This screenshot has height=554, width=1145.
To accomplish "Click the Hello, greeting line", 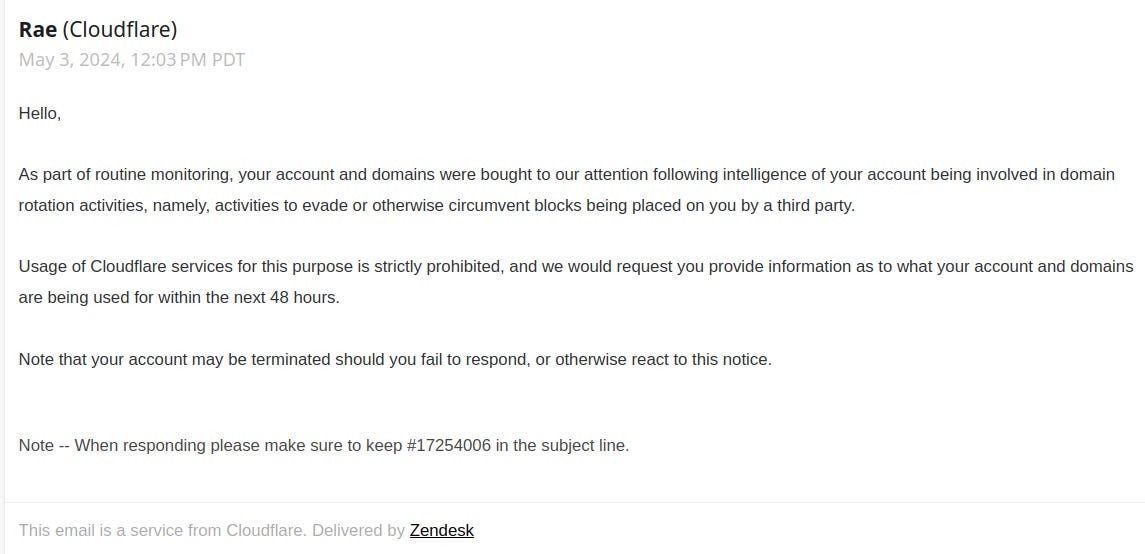I will 40,114.
